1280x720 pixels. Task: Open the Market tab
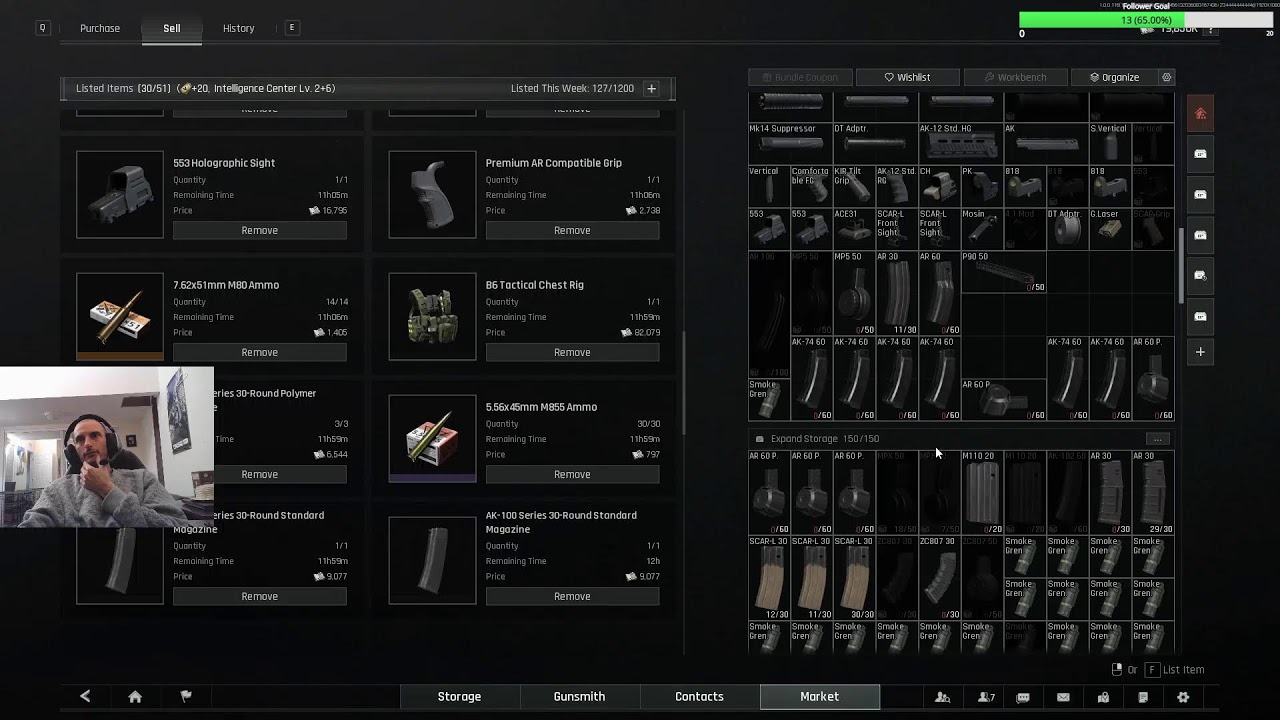coord(819,697)
